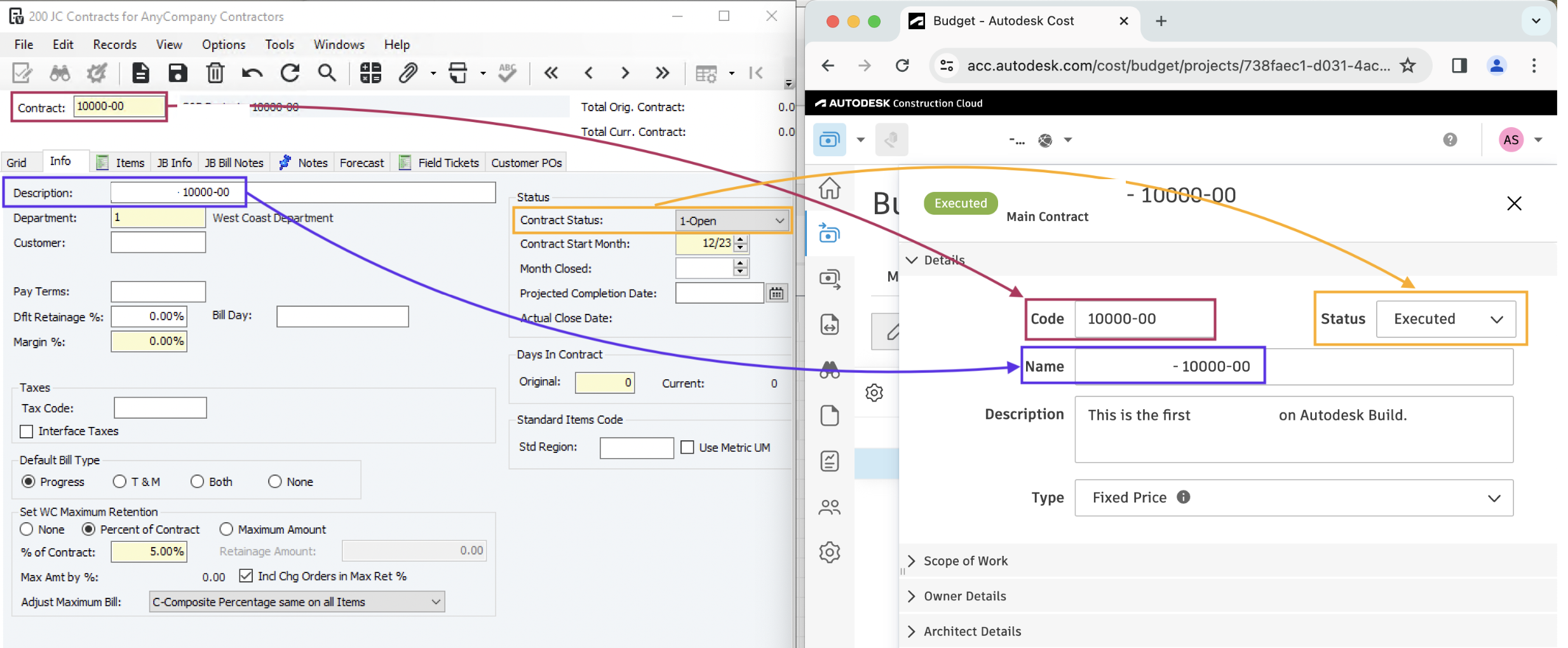
Task: Expand the Scope of Work section
Action: pos(912,560)
